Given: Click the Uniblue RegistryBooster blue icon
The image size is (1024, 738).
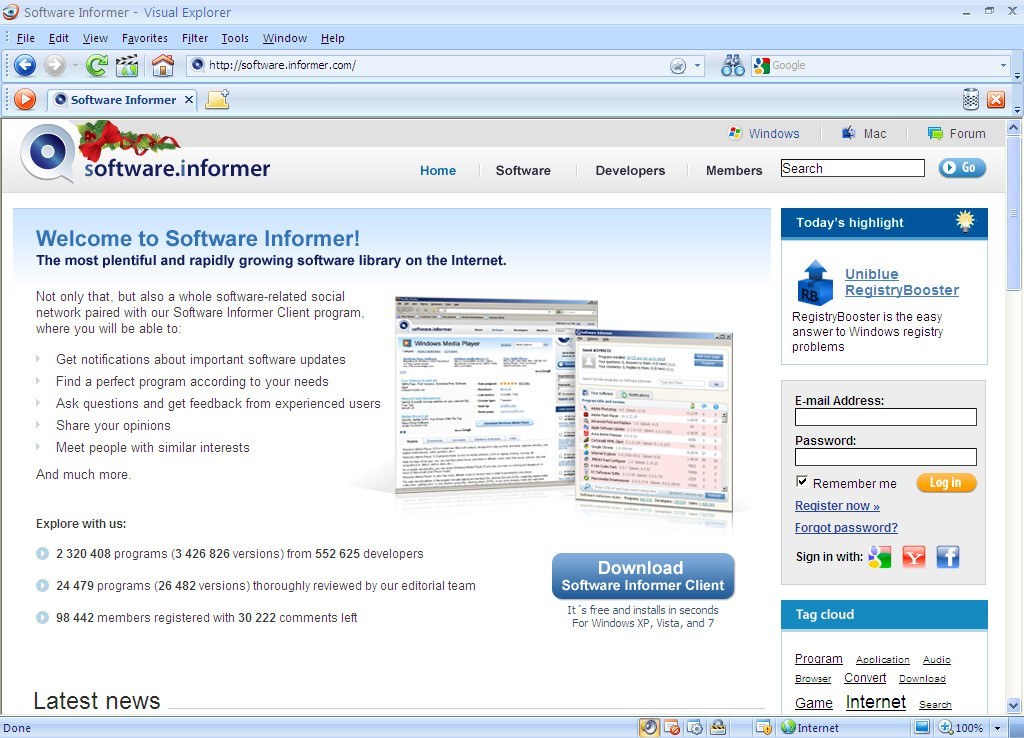Looking at the screenshot, I should (815, 284).
